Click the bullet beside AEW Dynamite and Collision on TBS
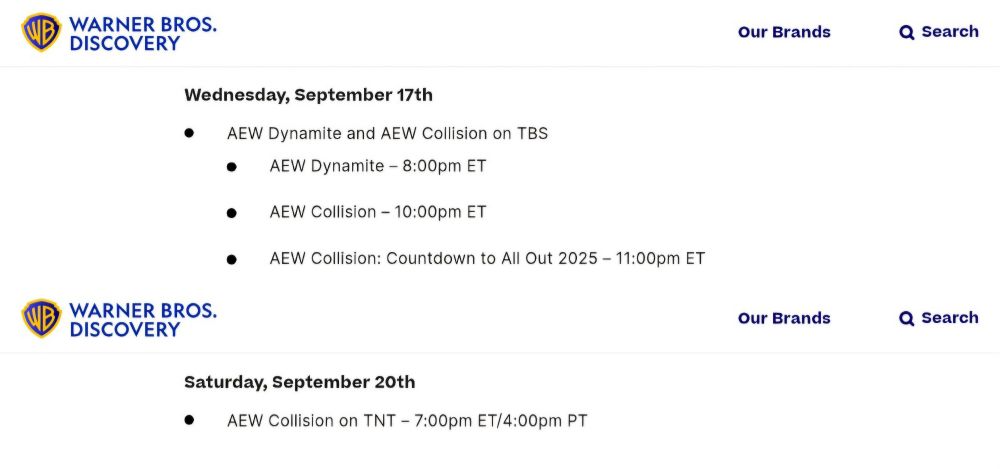This screenshot has height=469, width=1000. click(x=189, y=133)
